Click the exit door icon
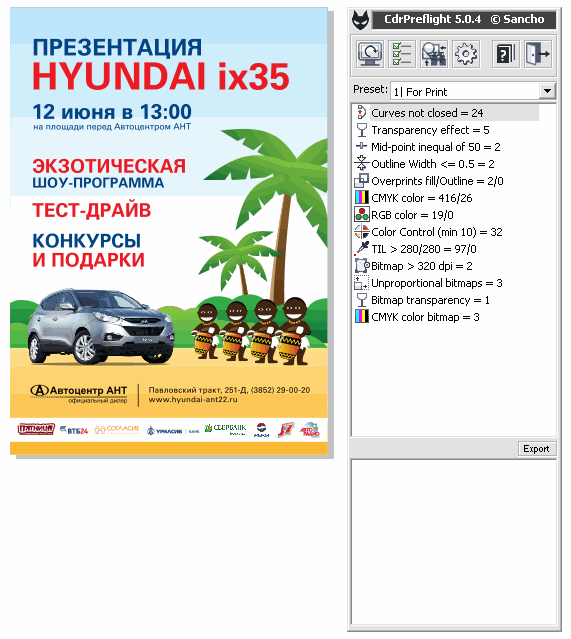This screenshot has height=639, width=571. coord(538,54)
